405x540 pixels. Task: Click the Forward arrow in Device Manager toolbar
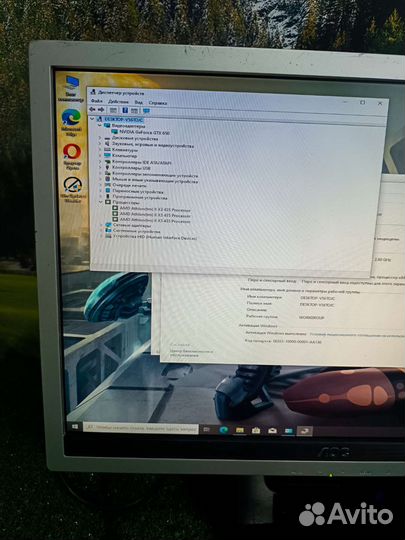(101, 110)
